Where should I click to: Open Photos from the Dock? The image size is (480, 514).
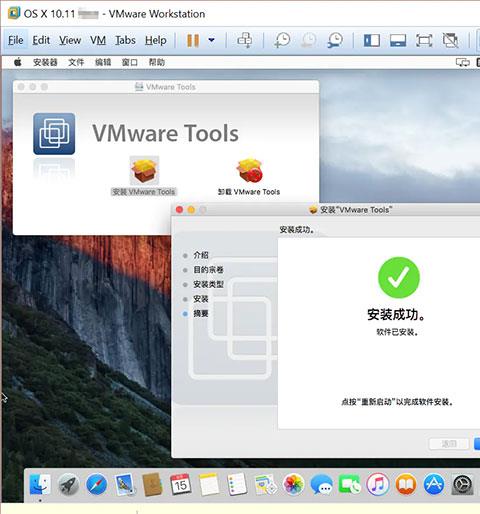pos(293,484)
